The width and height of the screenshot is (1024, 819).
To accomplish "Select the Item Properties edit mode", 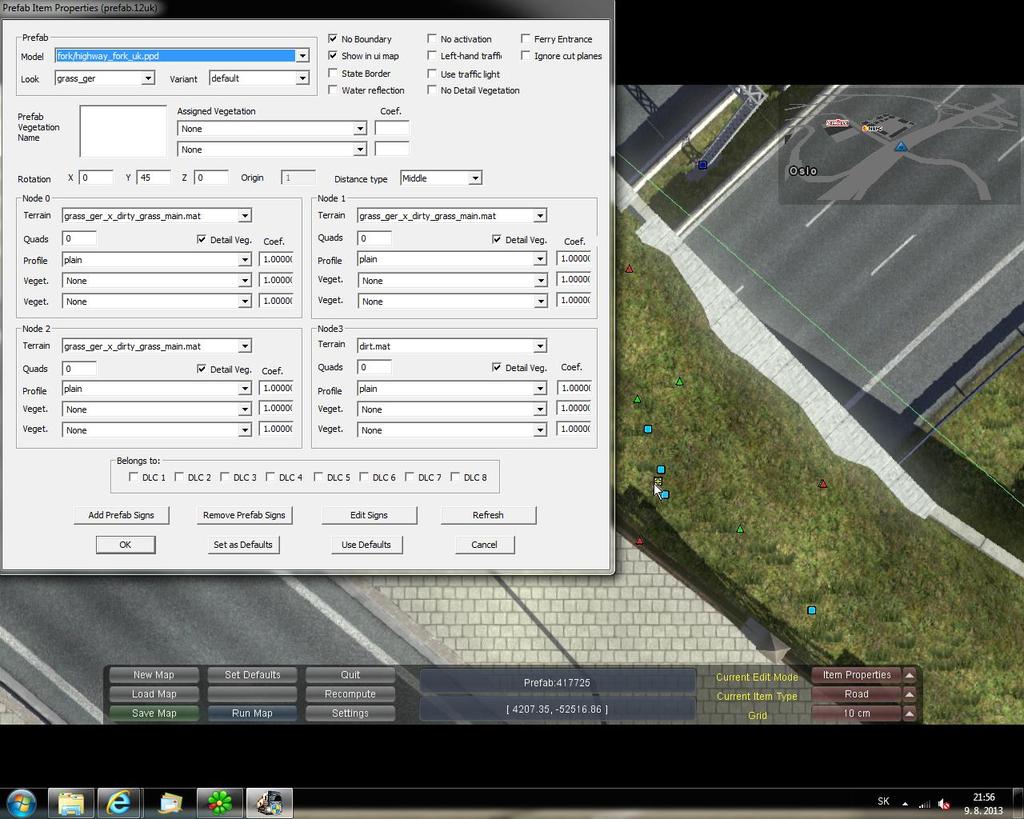I will tap(855, 674).
